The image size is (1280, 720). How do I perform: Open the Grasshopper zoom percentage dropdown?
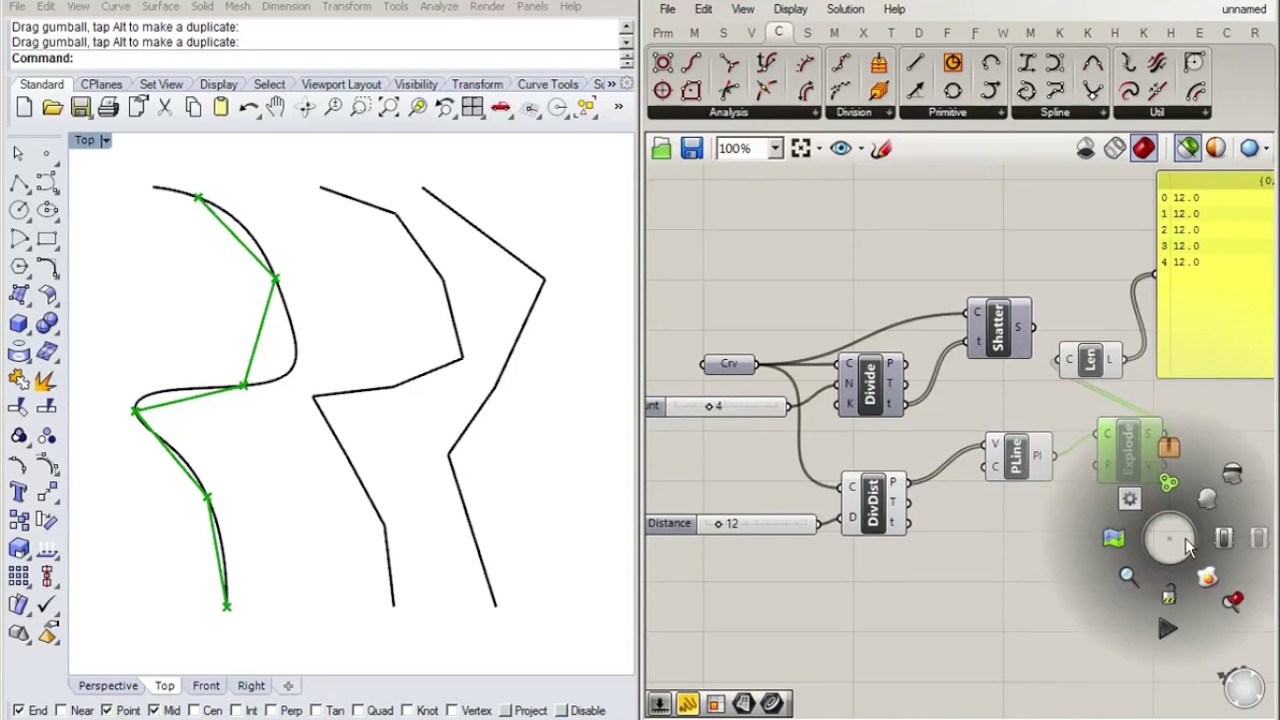coord(775,149)
